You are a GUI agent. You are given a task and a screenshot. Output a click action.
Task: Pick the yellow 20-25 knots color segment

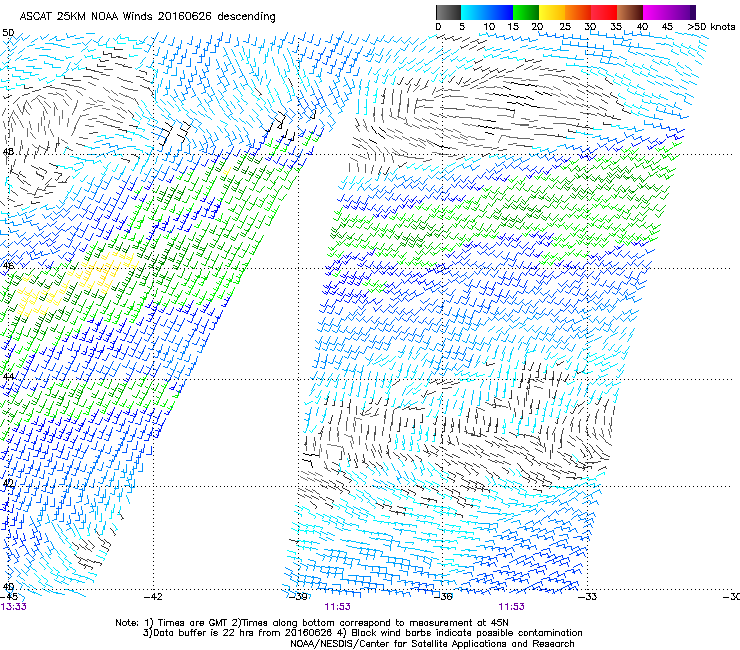coord(552,12)
